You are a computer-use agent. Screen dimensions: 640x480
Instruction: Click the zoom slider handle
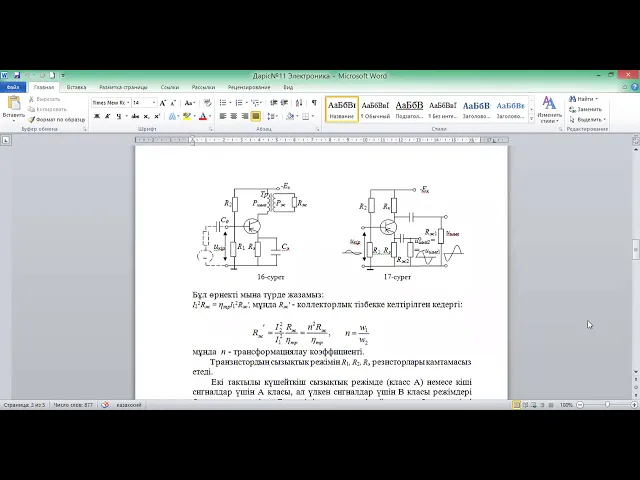[x=607, y=404]
